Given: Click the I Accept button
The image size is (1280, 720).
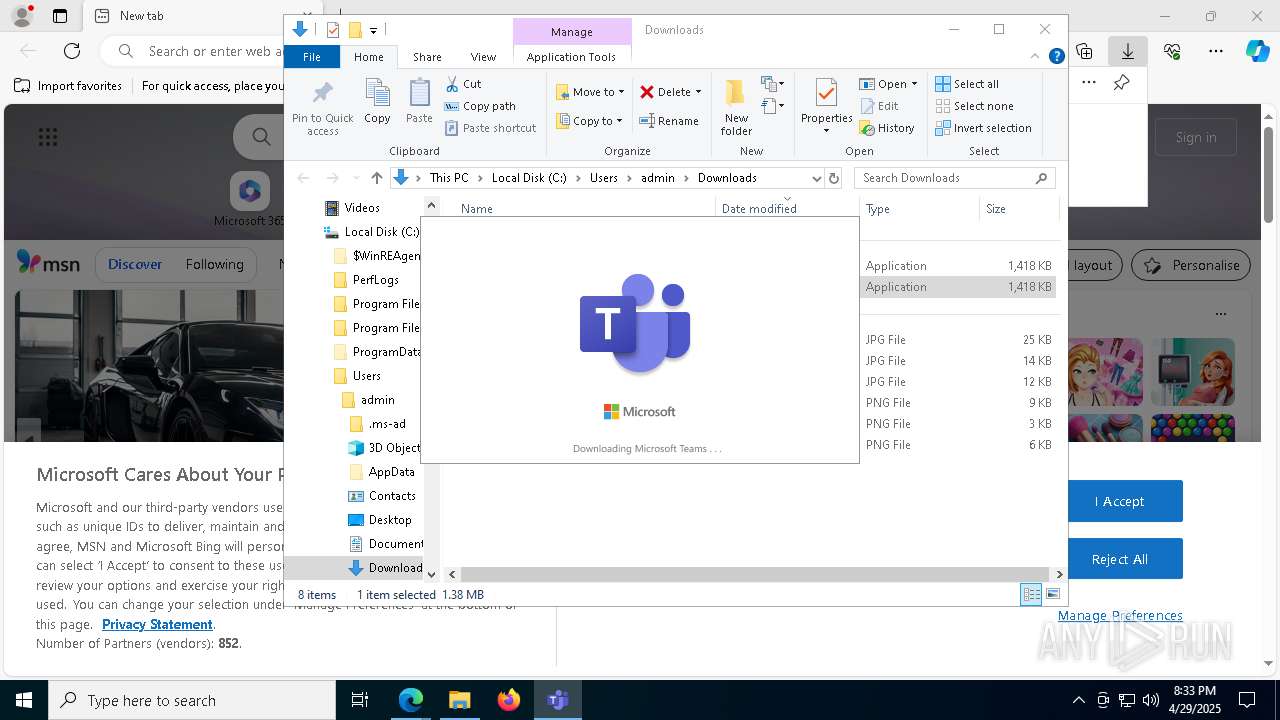Looking at the screenshot, I should tap(1119, 501).
